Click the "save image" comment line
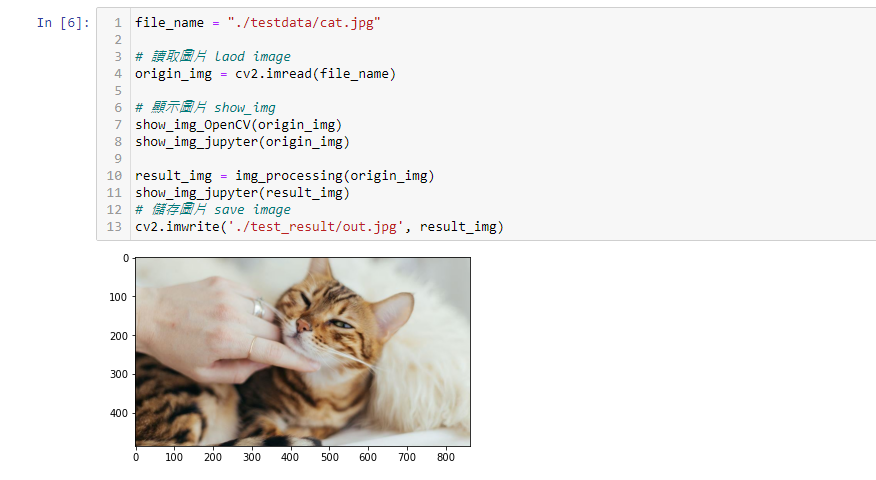876x480 pixels. point(213,210)
